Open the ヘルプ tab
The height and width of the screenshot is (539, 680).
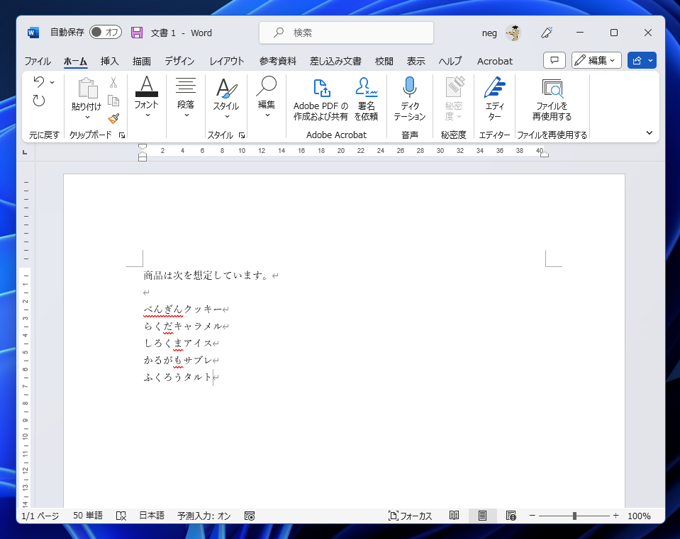(450, 61)
